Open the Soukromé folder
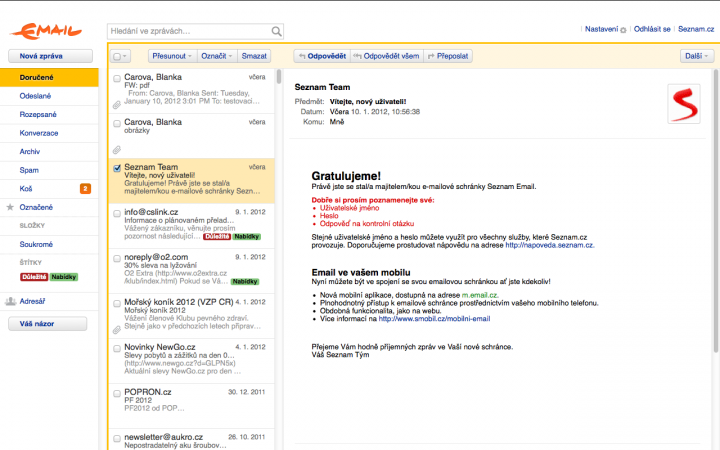 49,244
